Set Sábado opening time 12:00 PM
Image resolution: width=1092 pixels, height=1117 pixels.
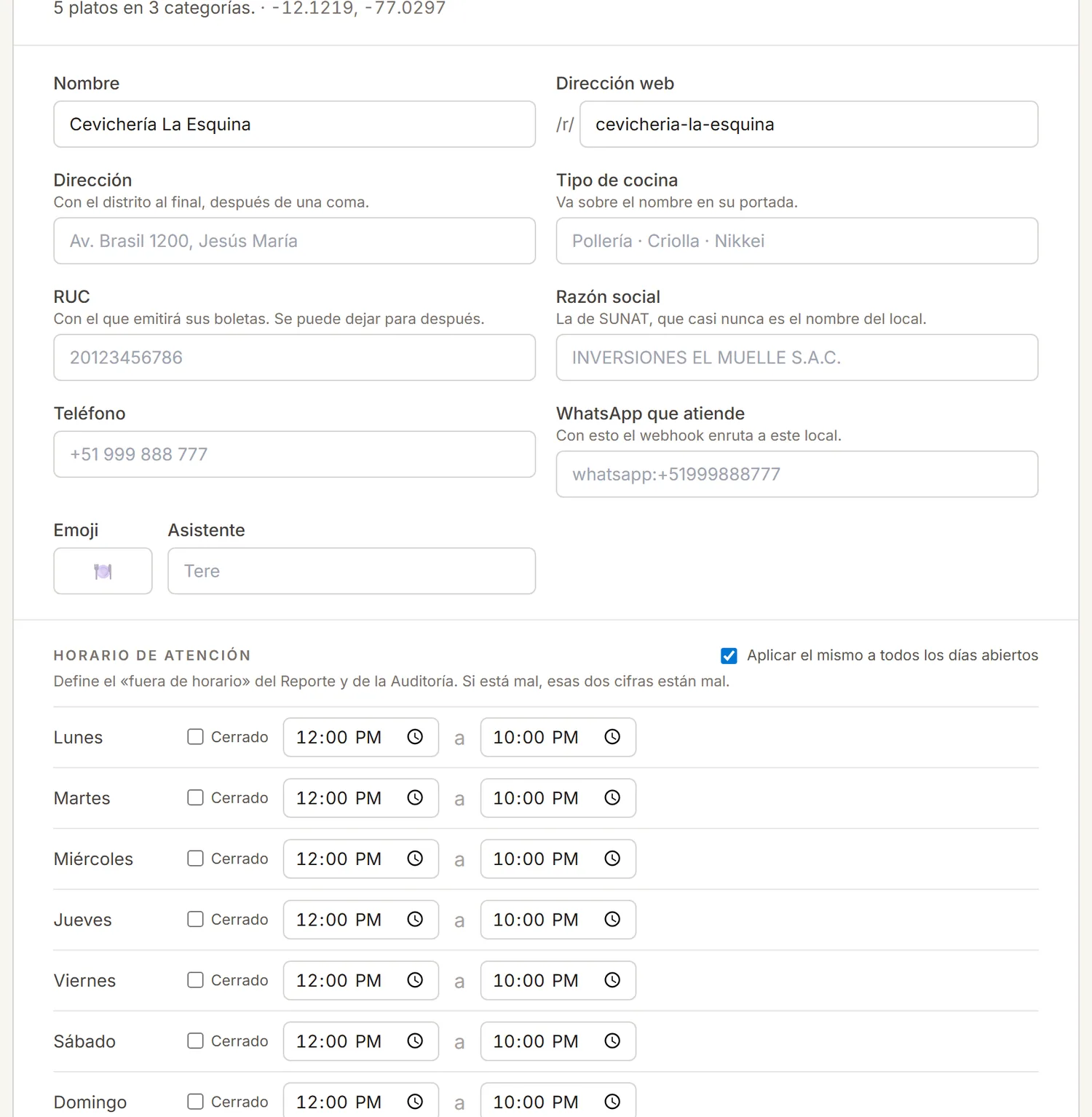[x=360, y=1041]
